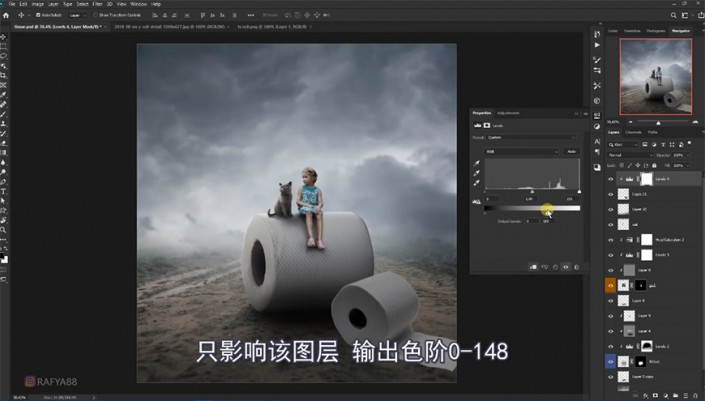
Task: Open the Window menu
Action: pos(138,4)
